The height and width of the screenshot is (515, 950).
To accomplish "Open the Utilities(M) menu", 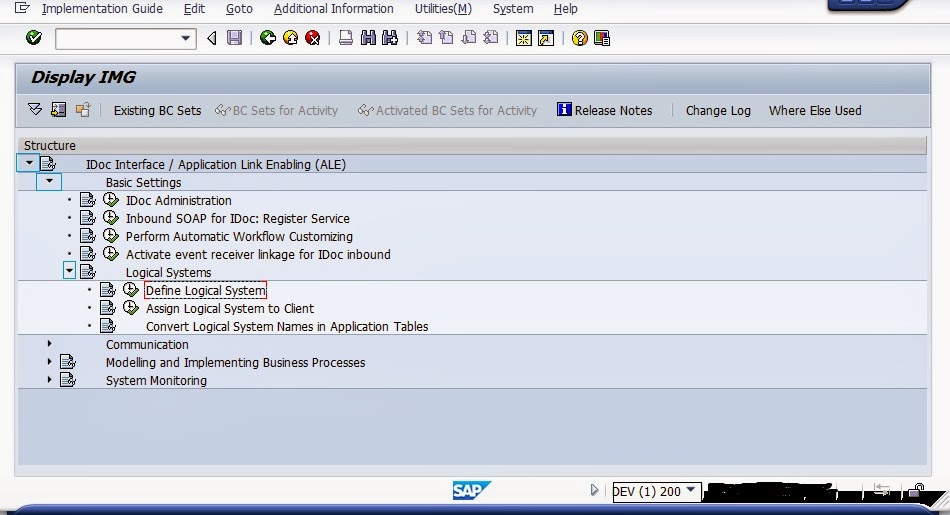I will (x=443, y=8).
